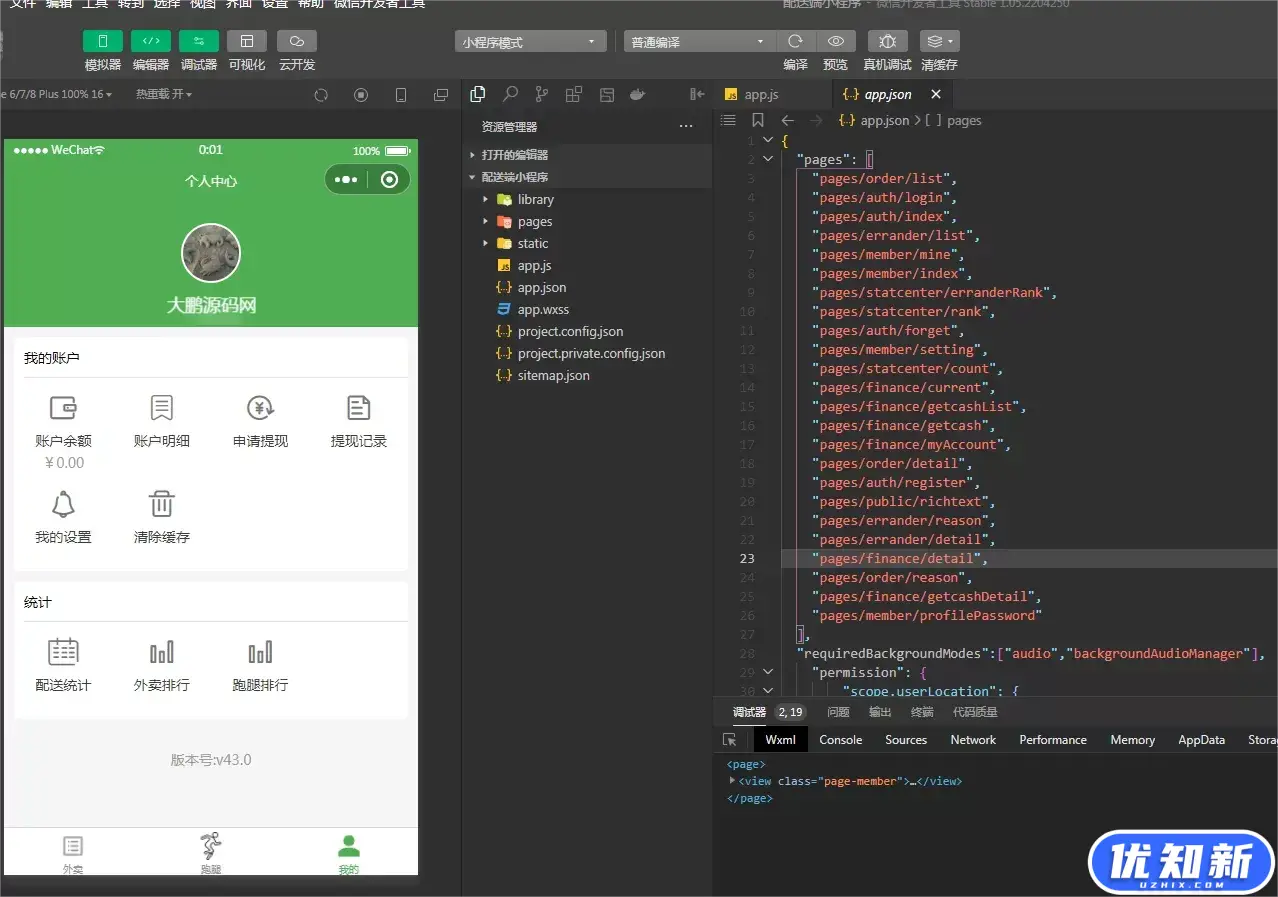Open the search icon in sidebar
The width and height of the screenshot is (1278, 897).
pyautogui.click(x=510, y=94)
